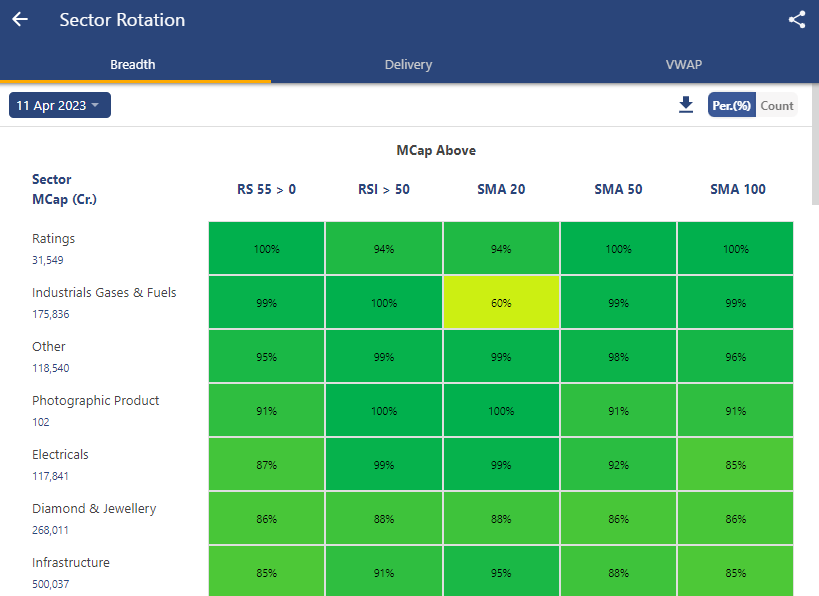Open the 11 Apr 2023 date dropdown

(x=60, y=105)
